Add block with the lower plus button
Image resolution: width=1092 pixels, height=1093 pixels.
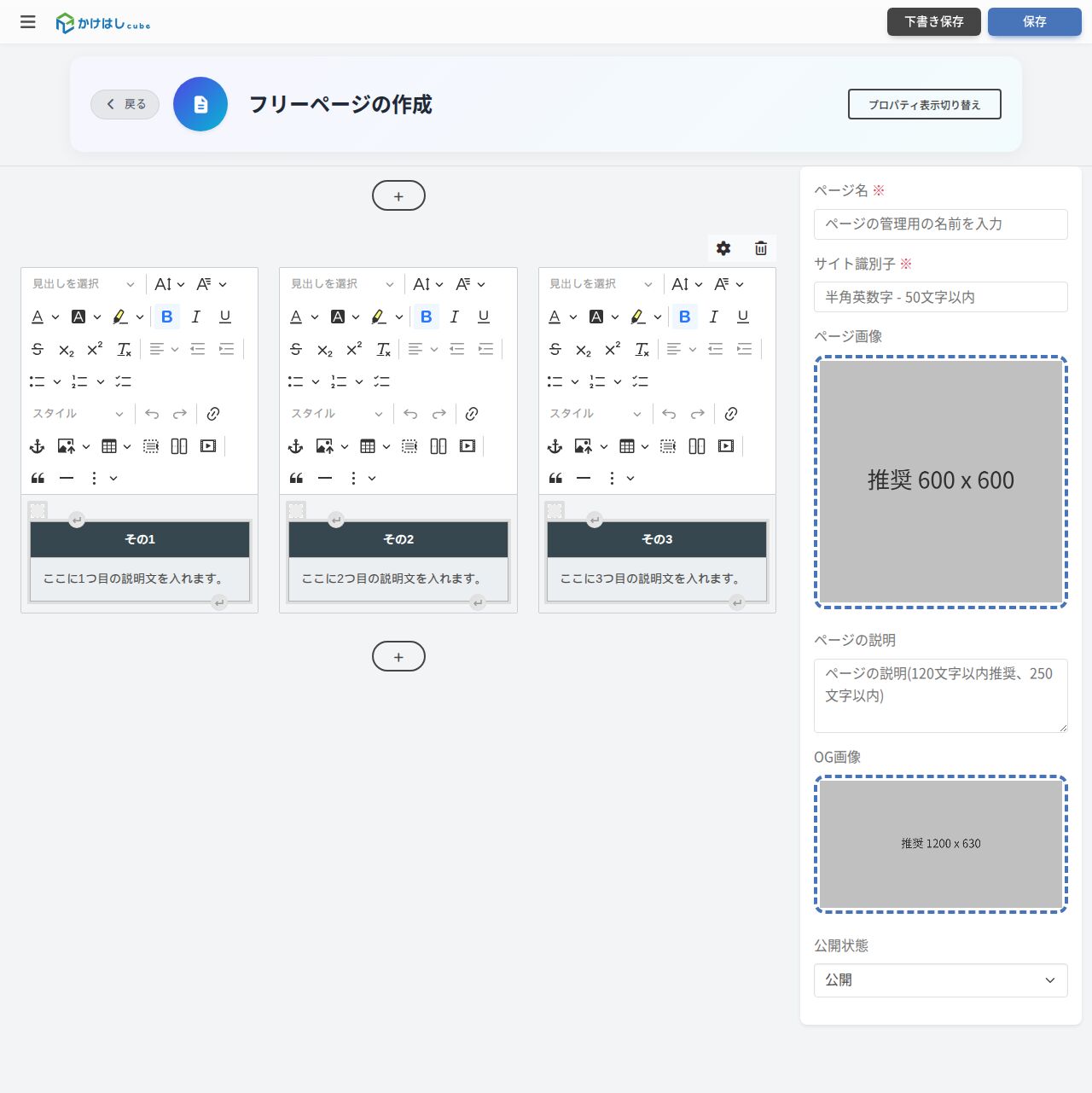point(398,656)
